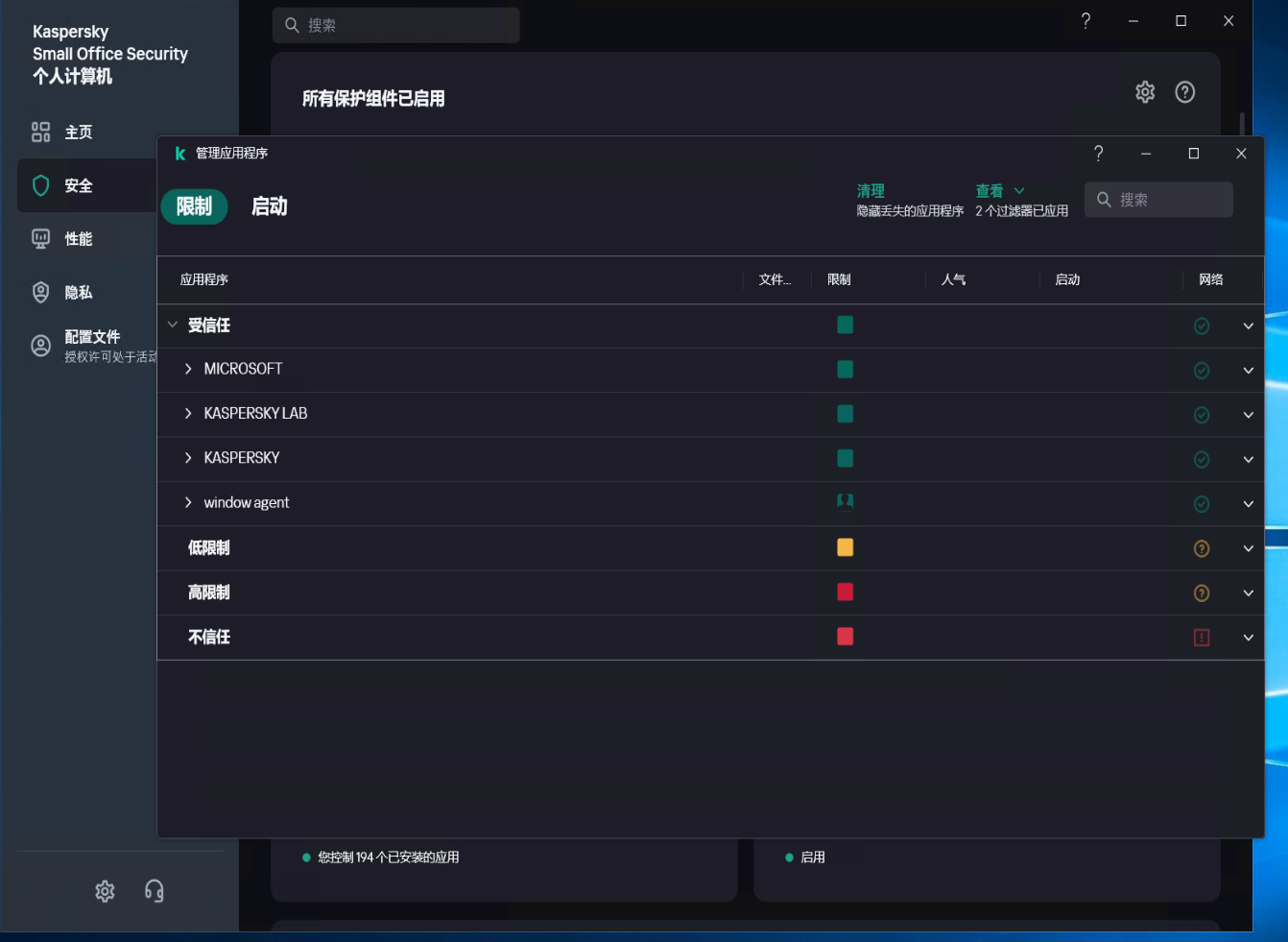The height and width of the screenshot is (942, 1288).
Task: Click the headset support icon
Action: (x=154, y=891)
